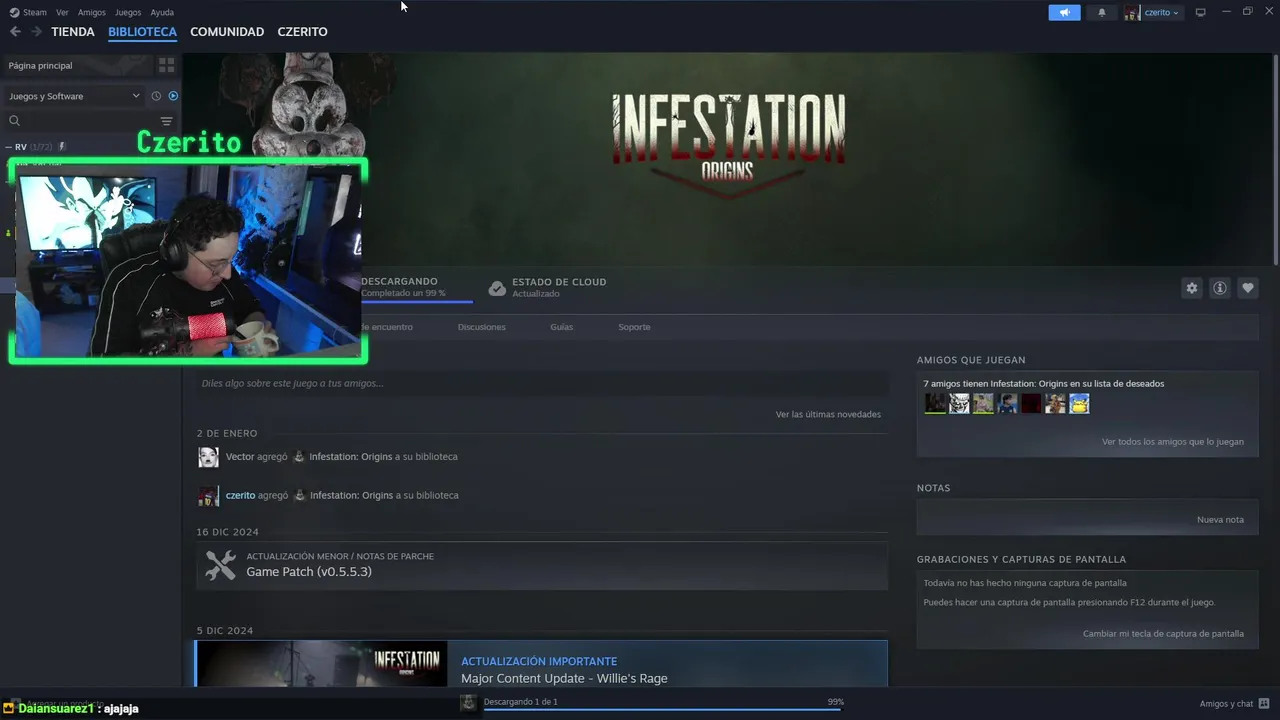
Task: Open the COMUNIDAD tab
Action: (x=227, y=32)
